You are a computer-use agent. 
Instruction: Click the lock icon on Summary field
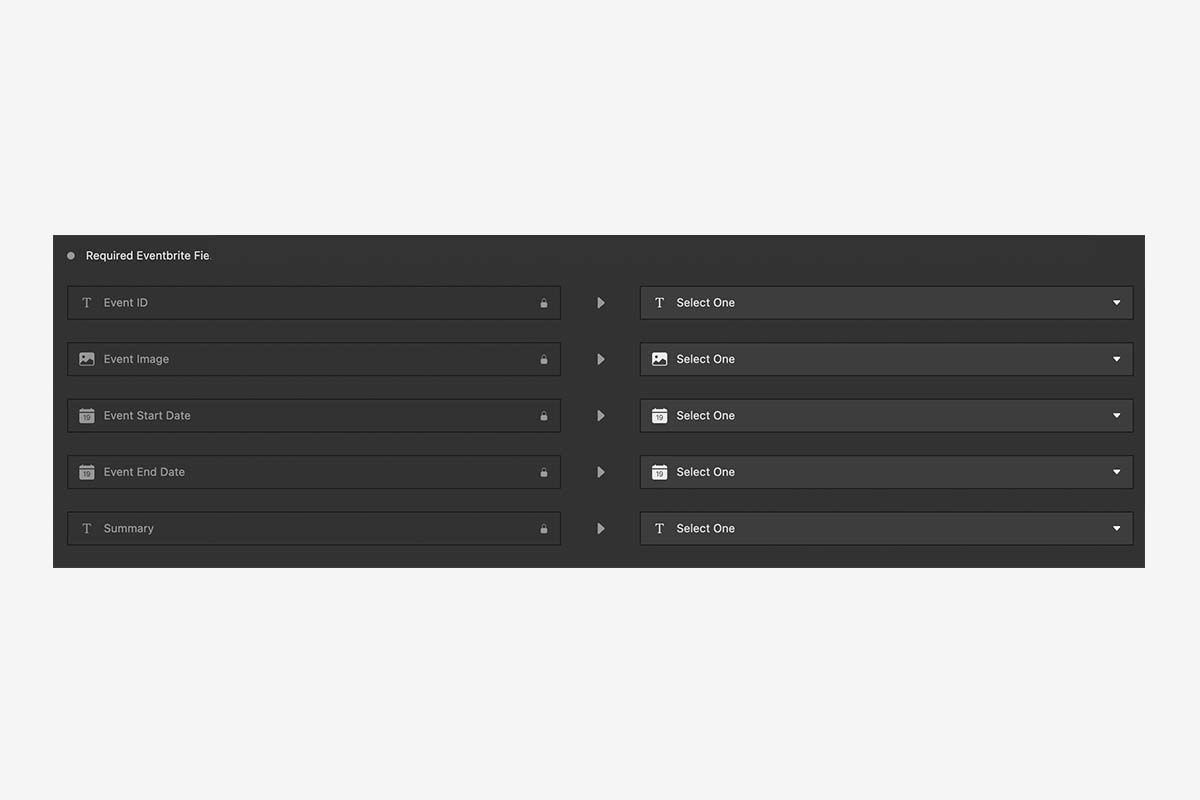[x=544, y=529]
